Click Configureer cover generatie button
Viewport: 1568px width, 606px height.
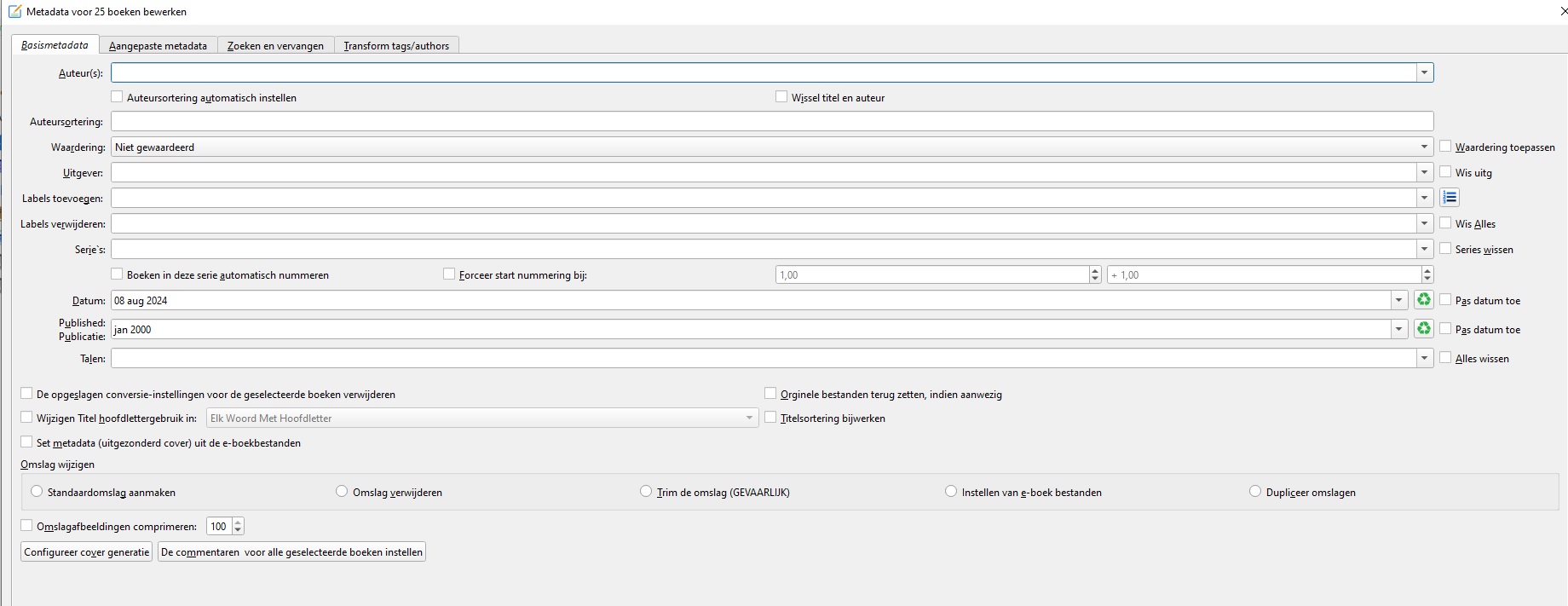point(87,551)
